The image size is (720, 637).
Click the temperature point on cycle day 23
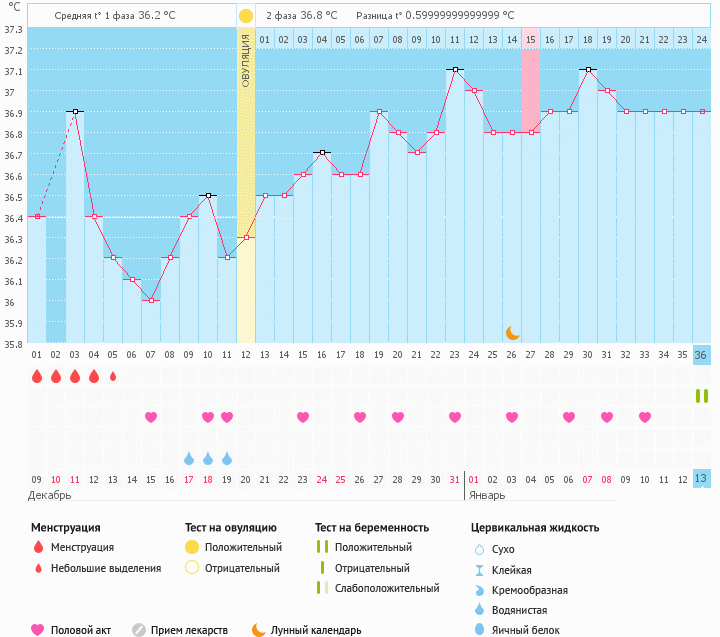point(454,70)
